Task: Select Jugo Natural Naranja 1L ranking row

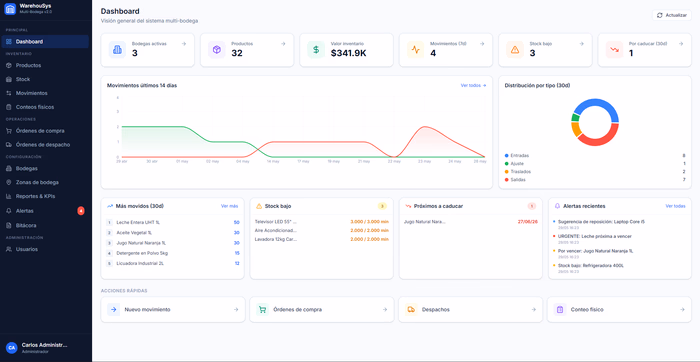Action: click(173, 243)
